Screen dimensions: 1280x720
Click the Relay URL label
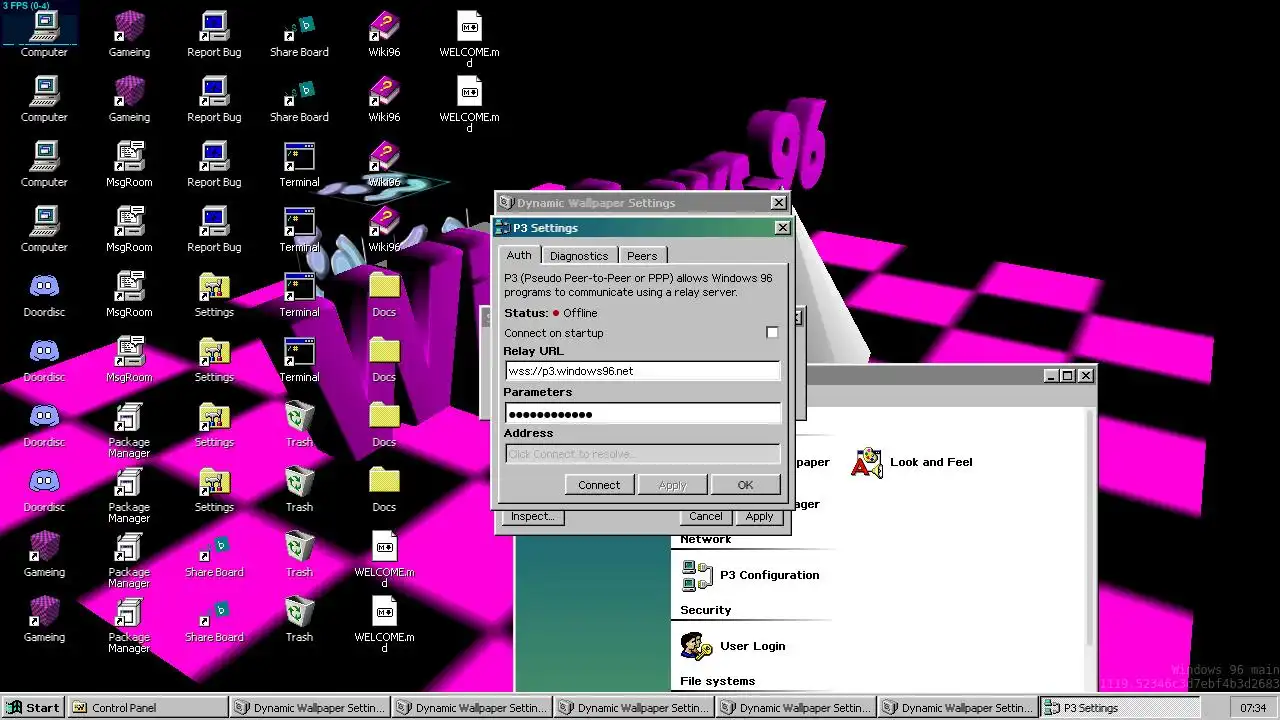pyautogui.click(x=533, y=351)
